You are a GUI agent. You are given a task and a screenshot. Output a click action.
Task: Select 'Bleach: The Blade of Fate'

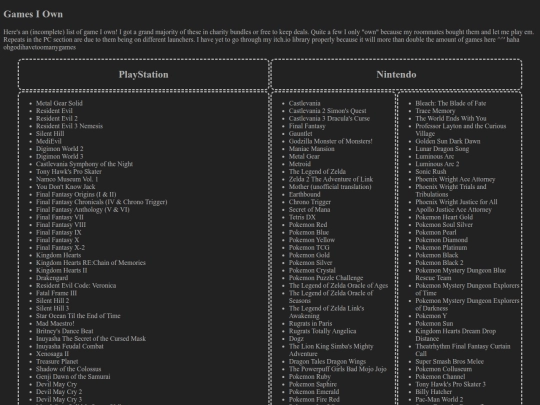coord(450,103)
